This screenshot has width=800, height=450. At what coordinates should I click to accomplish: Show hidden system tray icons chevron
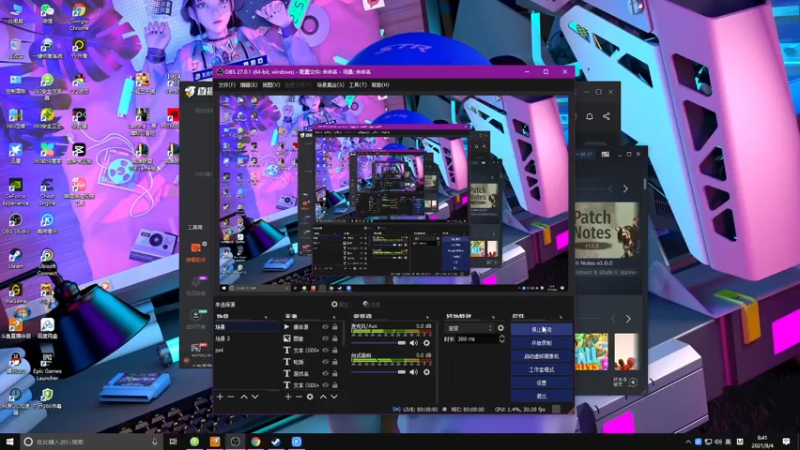pos(688,442)
